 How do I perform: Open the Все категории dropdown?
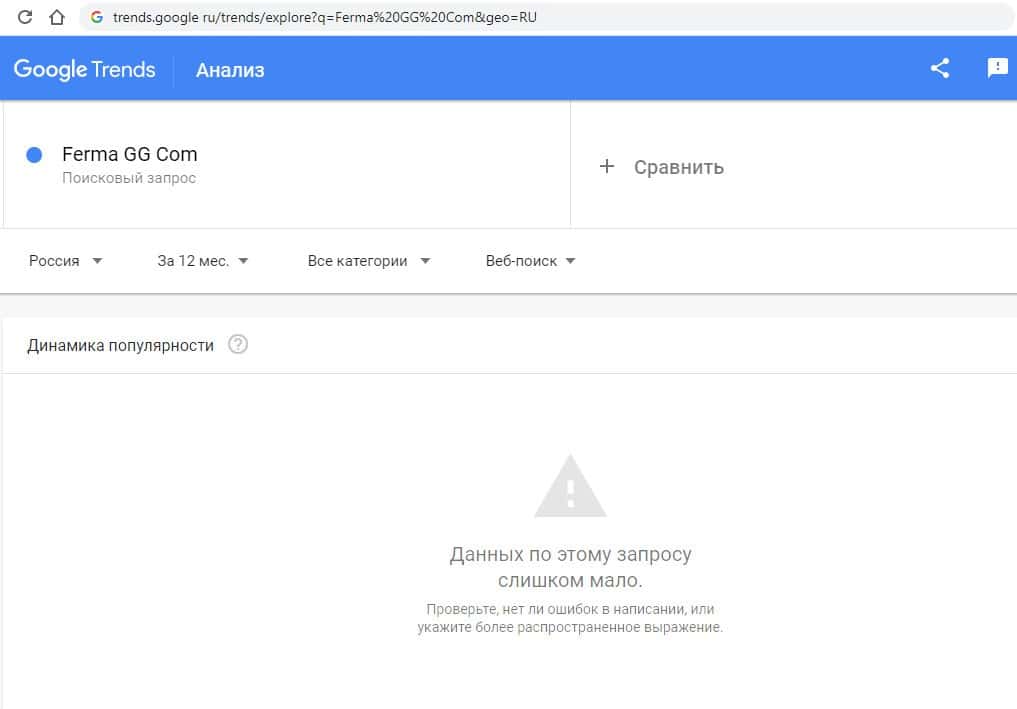[369, 261]
